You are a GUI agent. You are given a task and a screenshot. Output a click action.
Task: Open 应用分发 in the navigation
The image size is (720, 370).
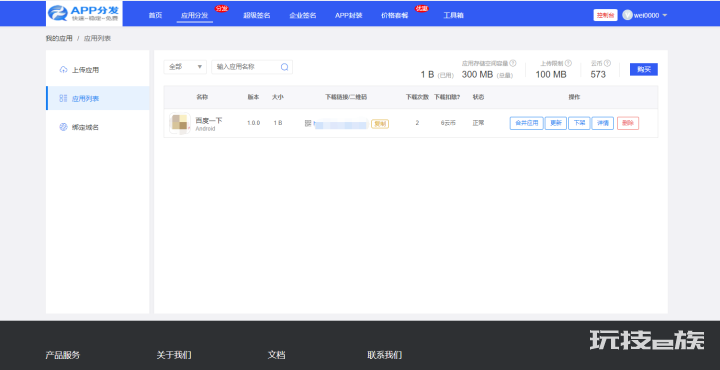(x=194, y=16)
